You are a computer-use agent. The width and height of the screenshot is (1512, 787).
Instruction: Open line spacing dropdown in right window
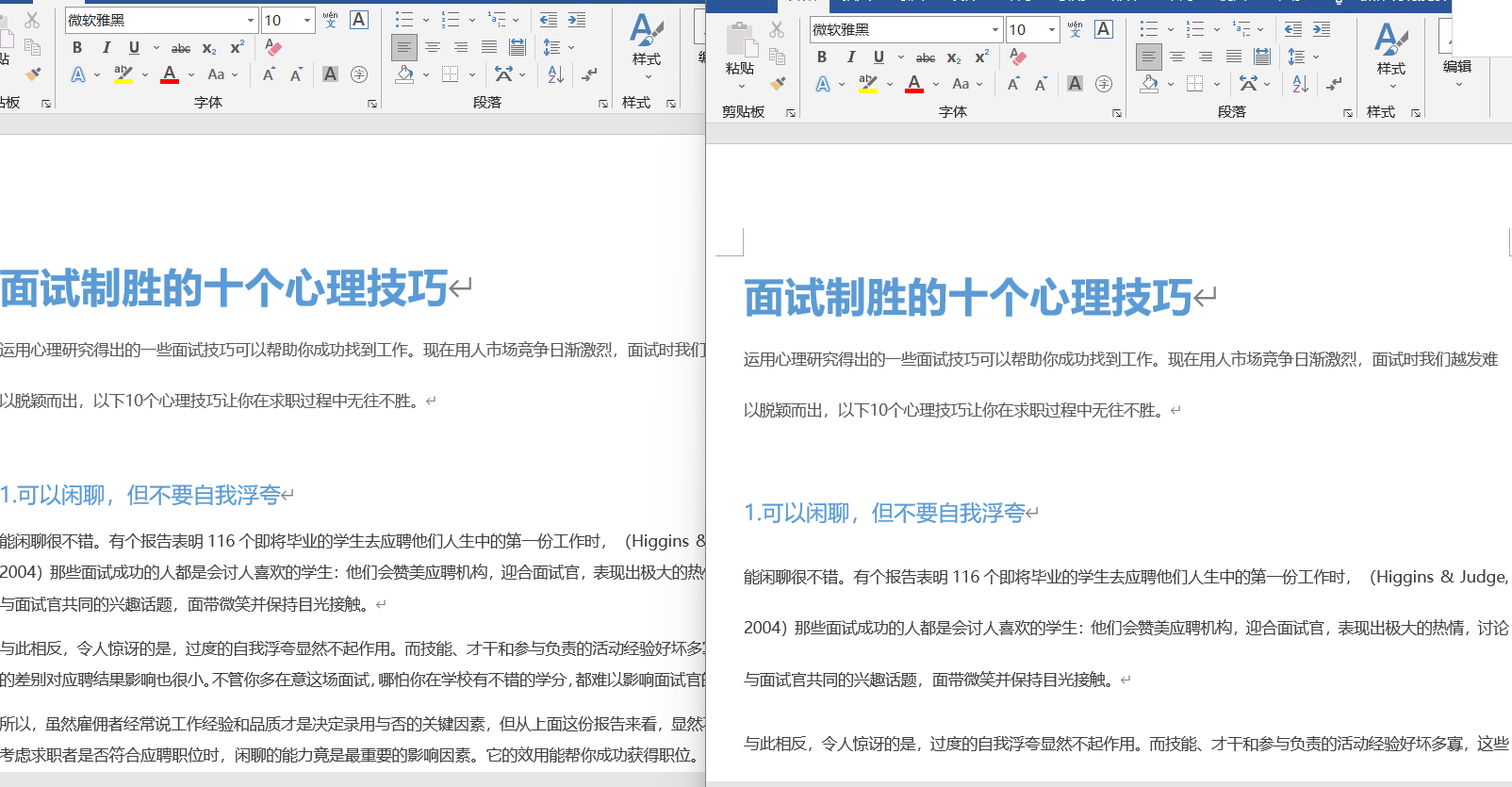pos(1316,57)
